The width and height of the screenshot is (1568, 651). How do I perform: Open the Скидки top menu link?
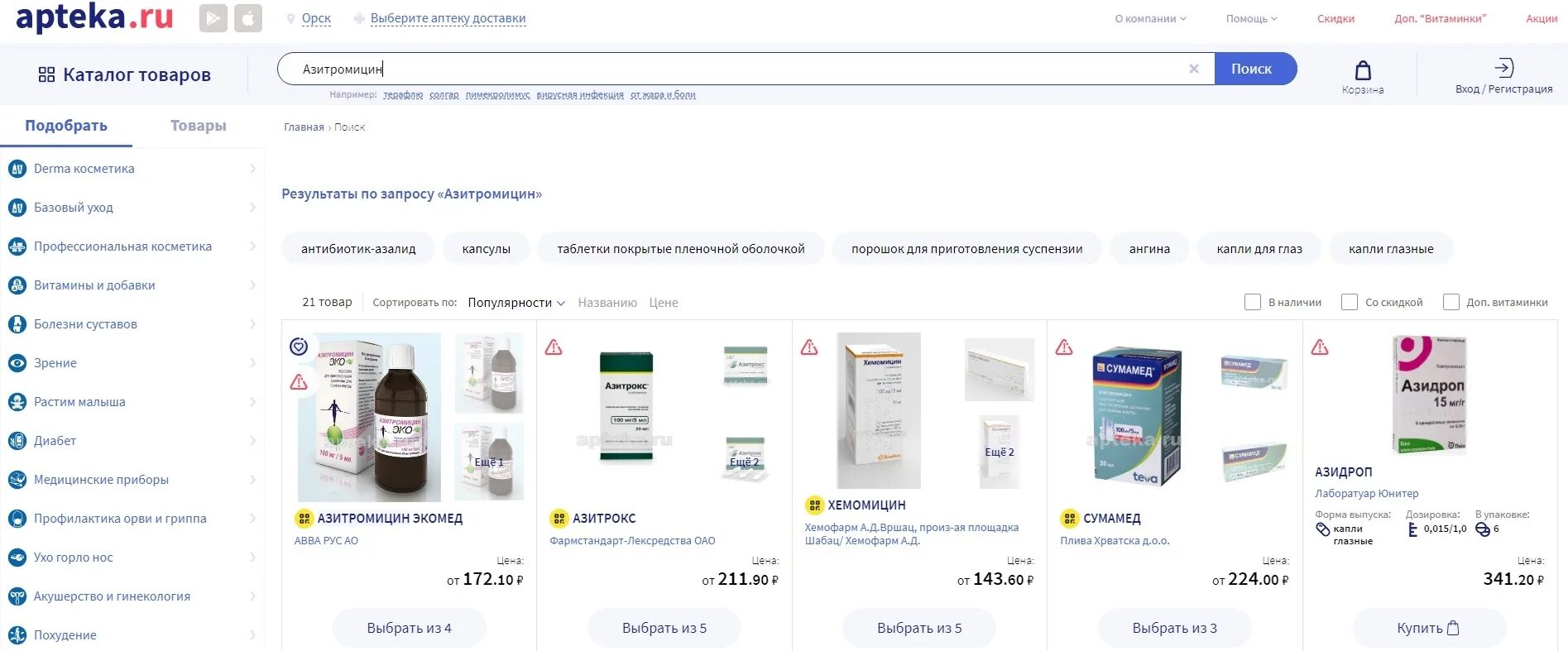click(x=1336, y=18)
